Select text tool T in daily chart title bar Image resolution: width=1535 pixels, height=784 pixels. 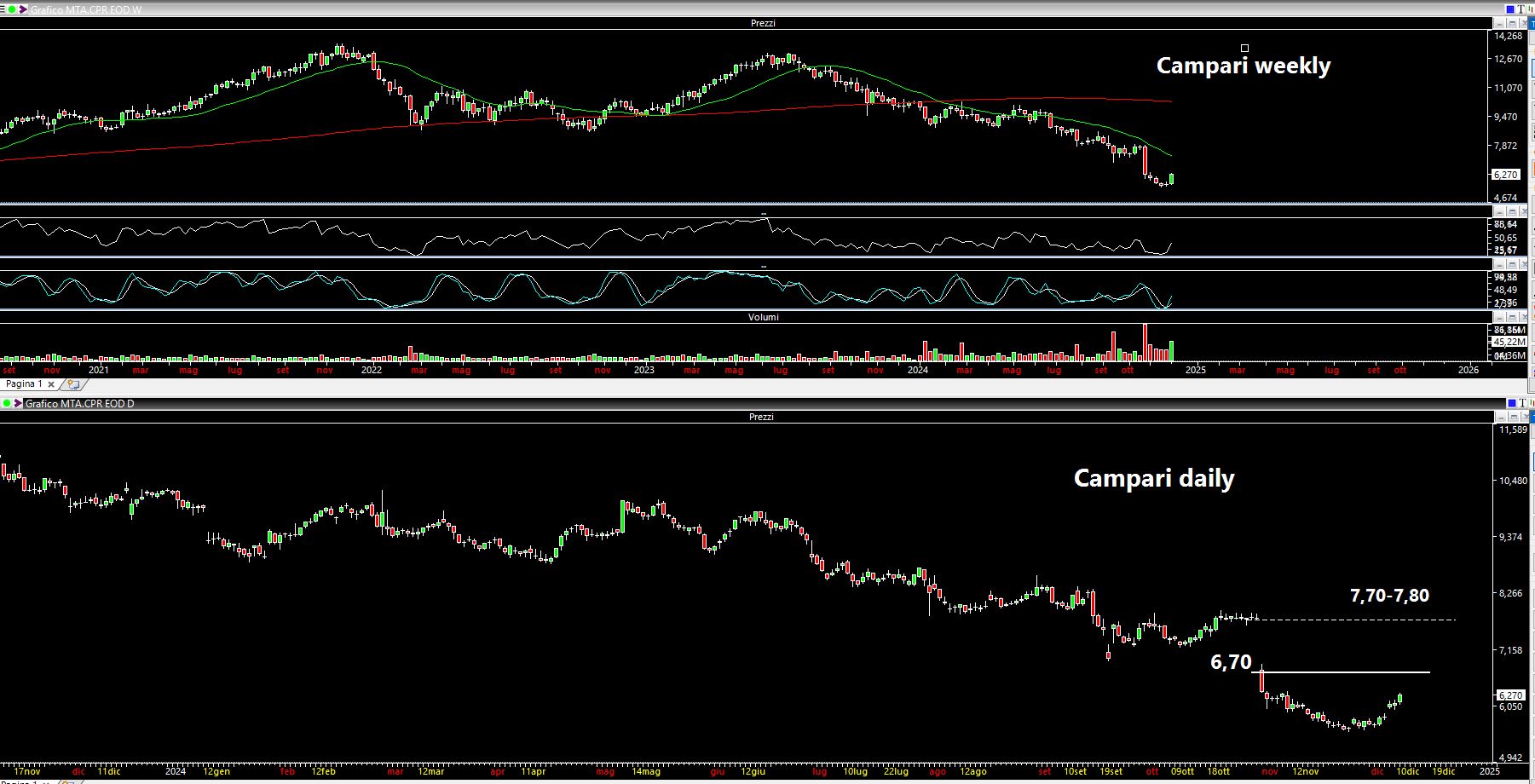1522,403
